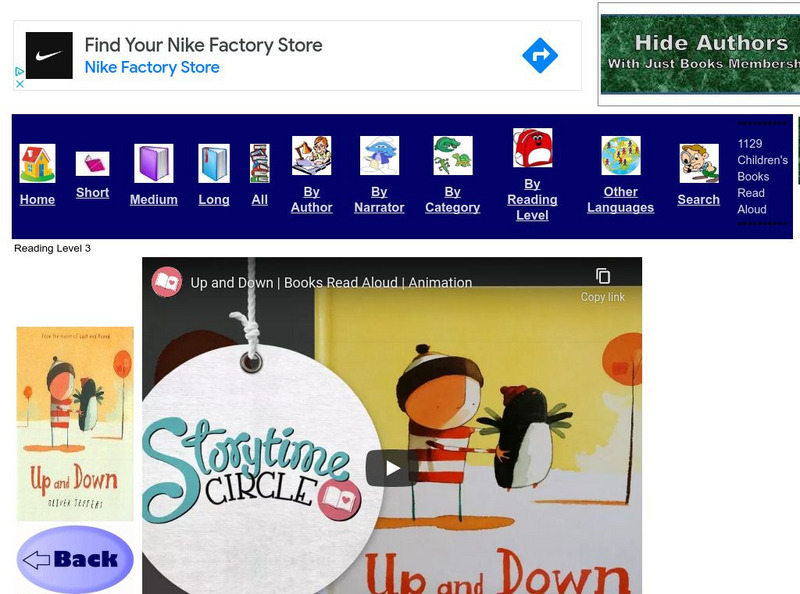Click the Back arrow button

75,559
